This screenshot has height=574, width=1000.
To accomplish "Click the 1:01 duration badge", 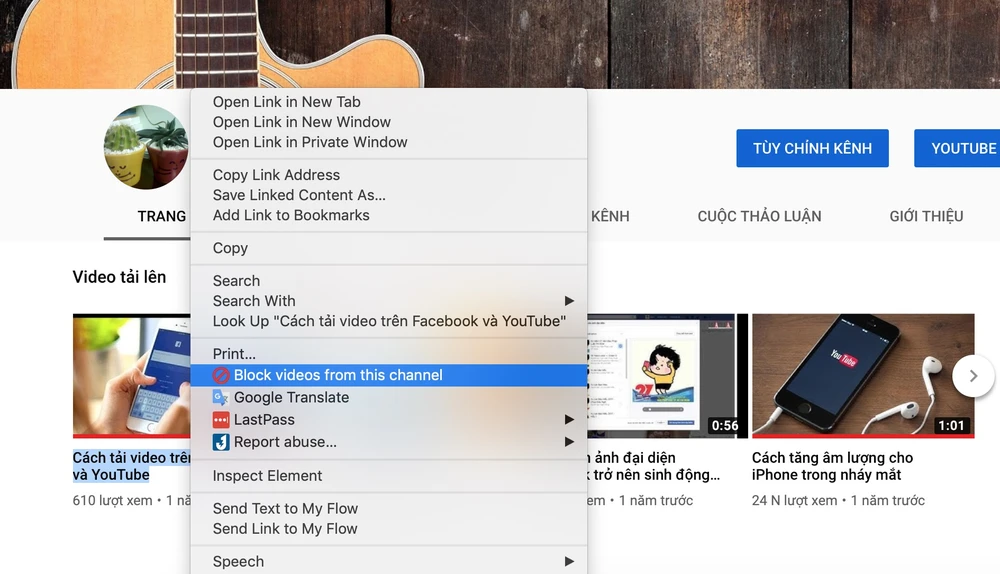I will [951, 425].
